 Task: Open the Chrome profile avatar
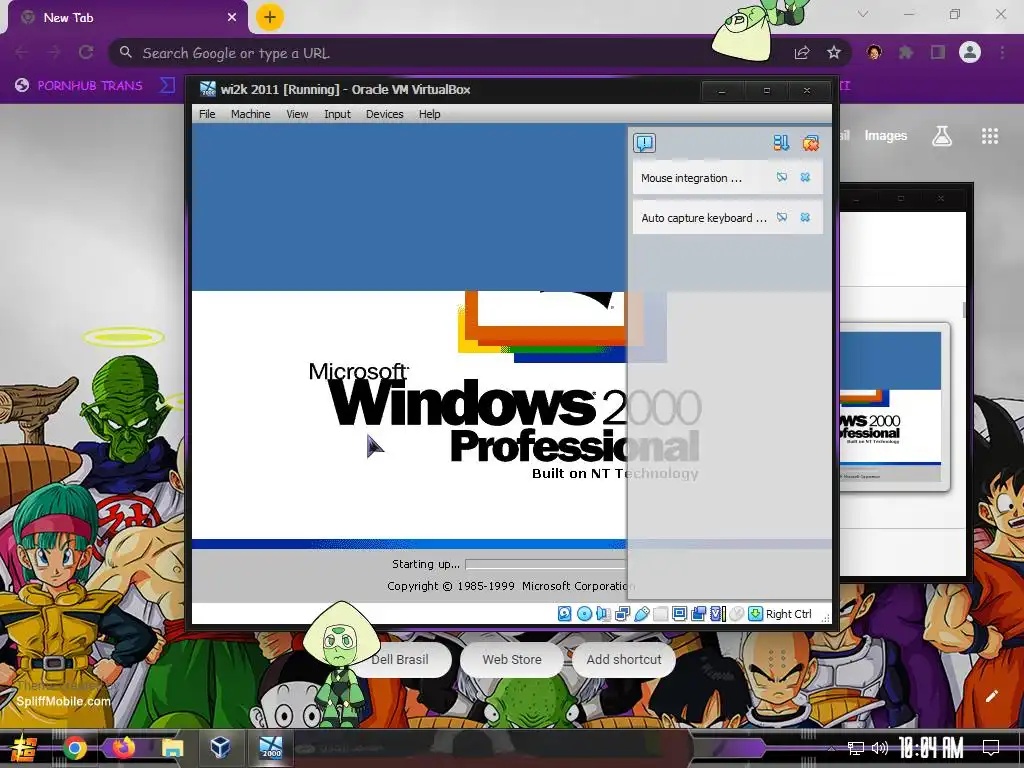coord(970,52)
